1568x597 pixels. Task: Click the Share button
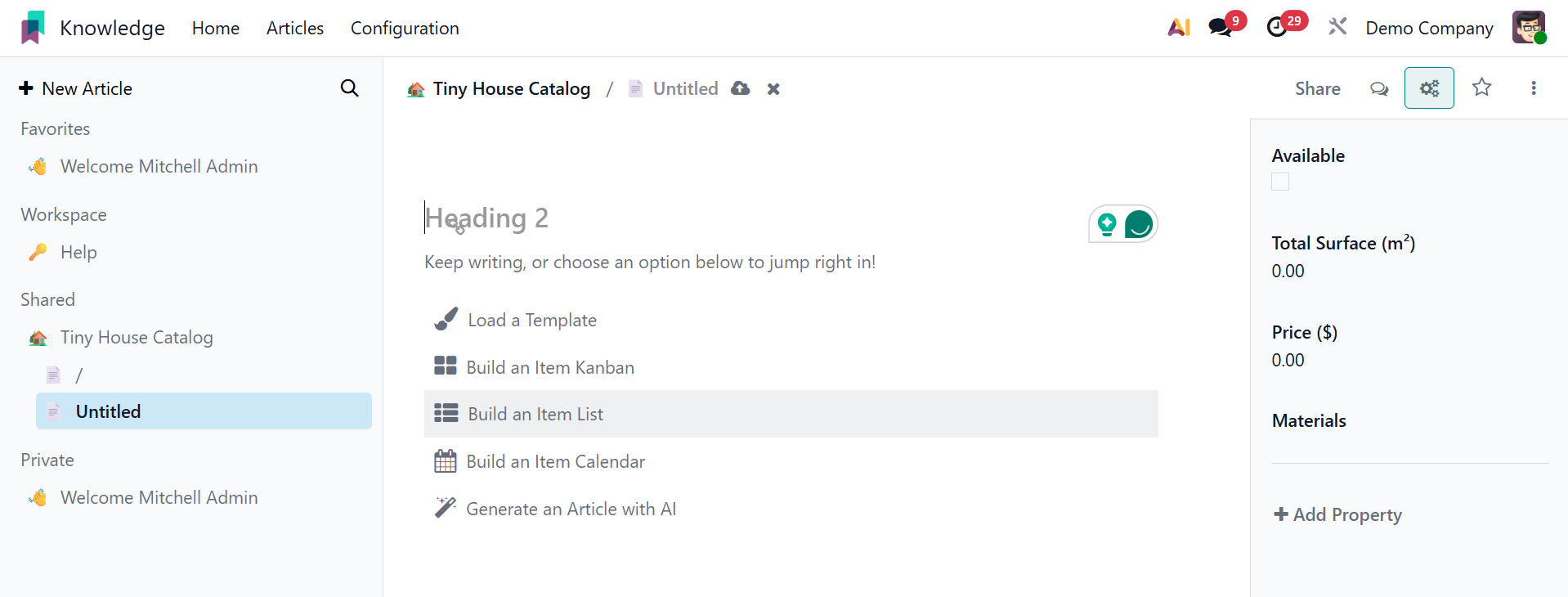[x=1317, y=88]
